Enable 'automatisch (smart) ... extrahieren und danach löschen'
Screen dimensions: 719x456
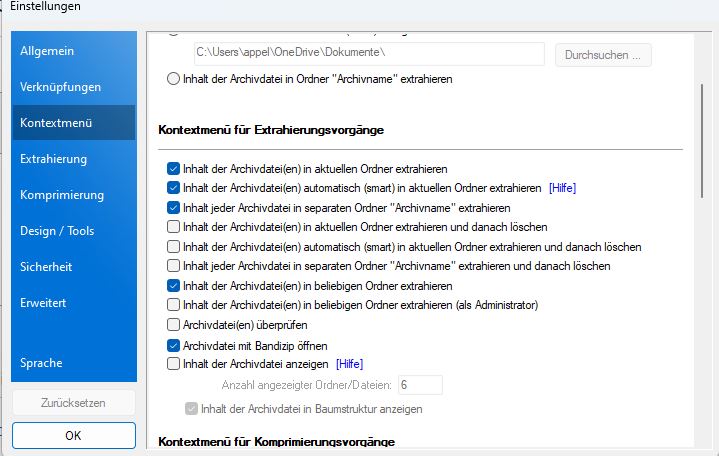tap(173, 247)
